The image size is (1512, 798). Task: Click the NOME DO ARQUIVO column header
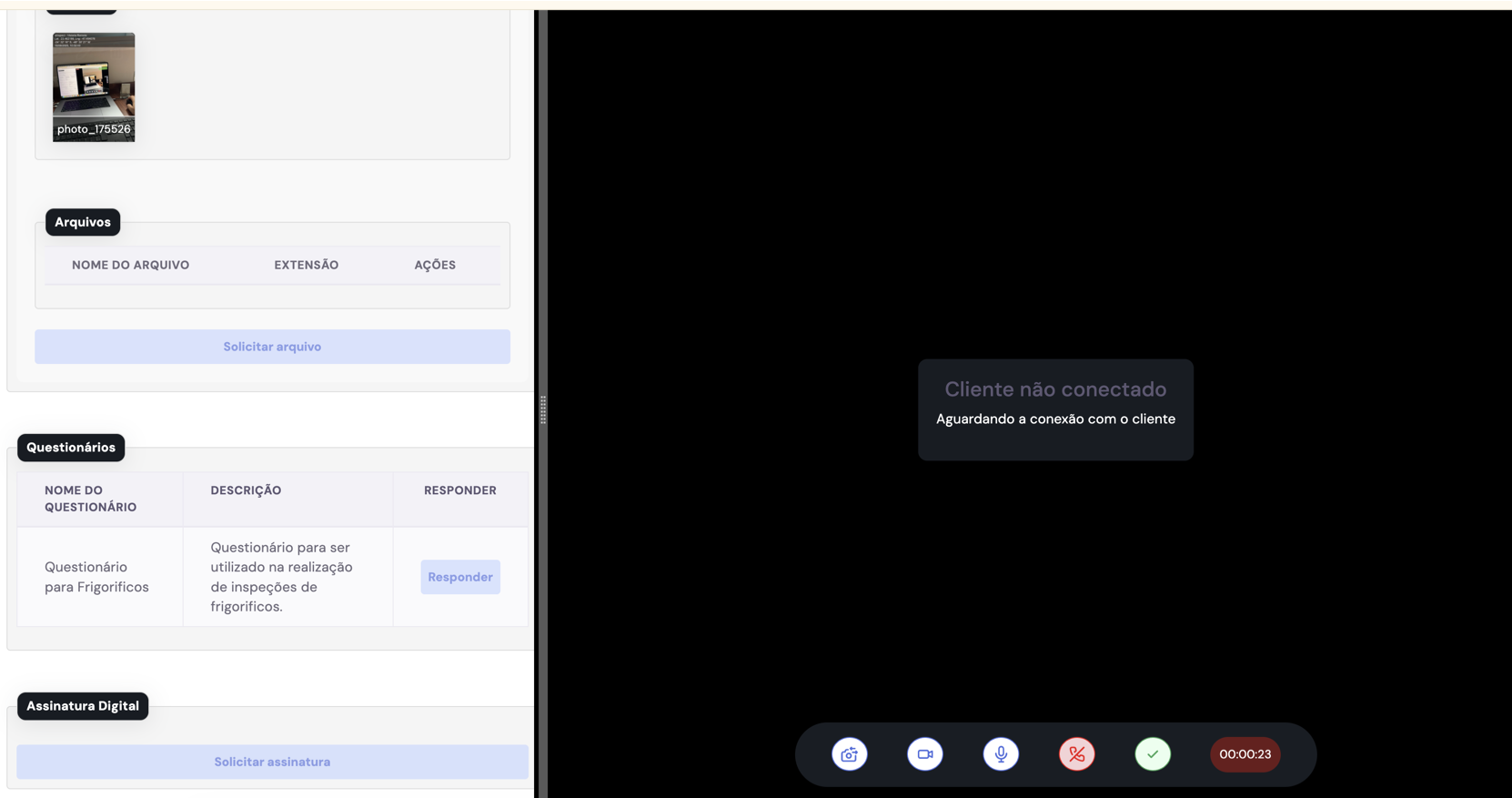coord(131,265)
